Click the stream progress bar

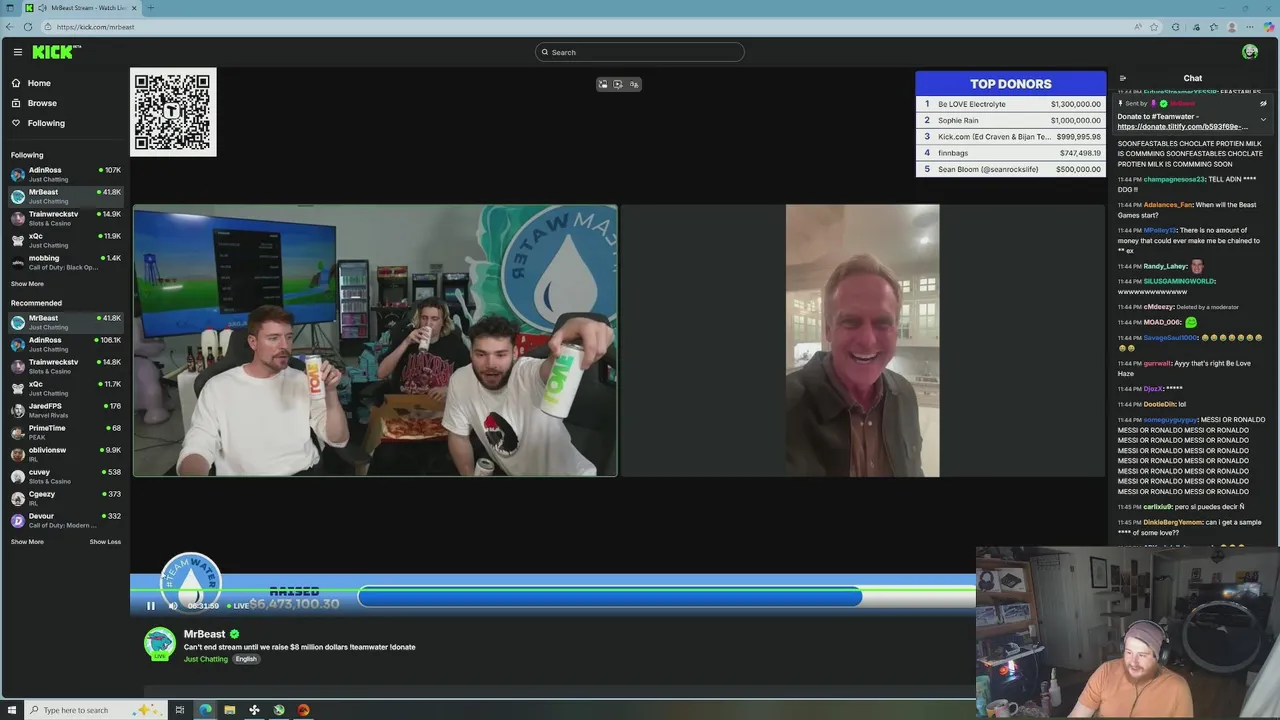(x=553, y=590)
